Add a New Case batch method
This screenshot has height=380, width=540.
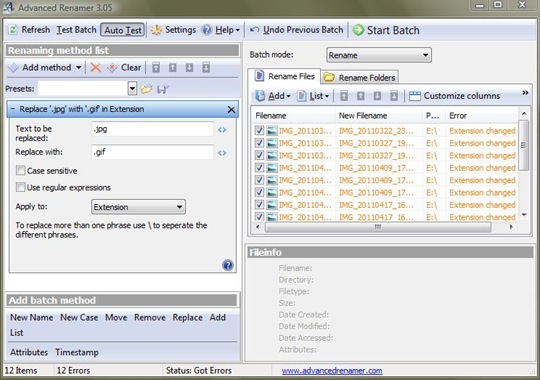(x=79, y=317)
